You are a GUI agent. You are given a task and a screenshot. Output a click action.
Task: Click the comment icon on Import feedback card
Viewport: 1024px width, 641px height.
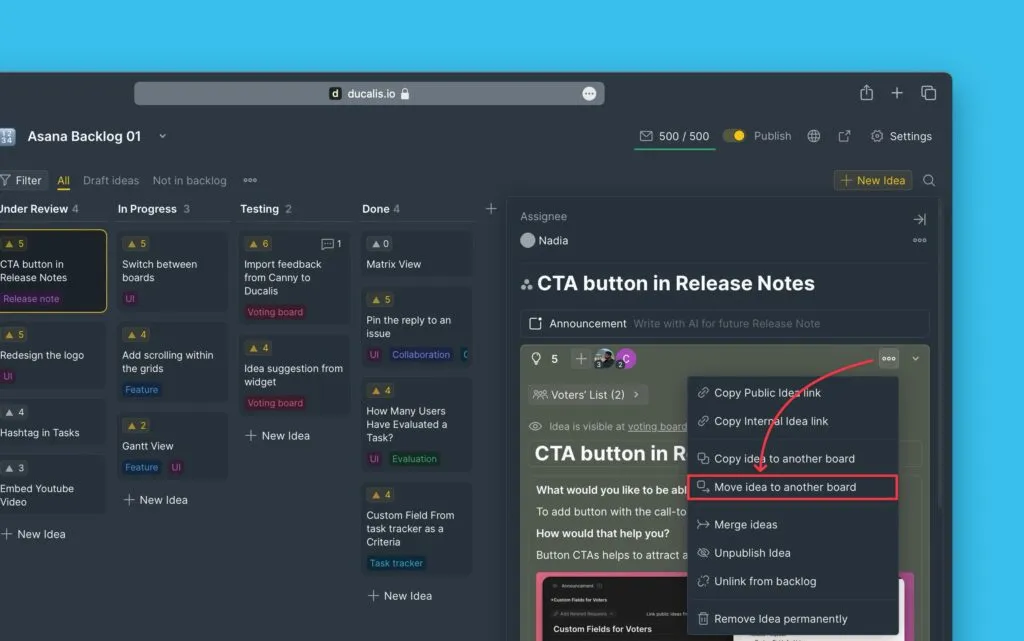327,244
